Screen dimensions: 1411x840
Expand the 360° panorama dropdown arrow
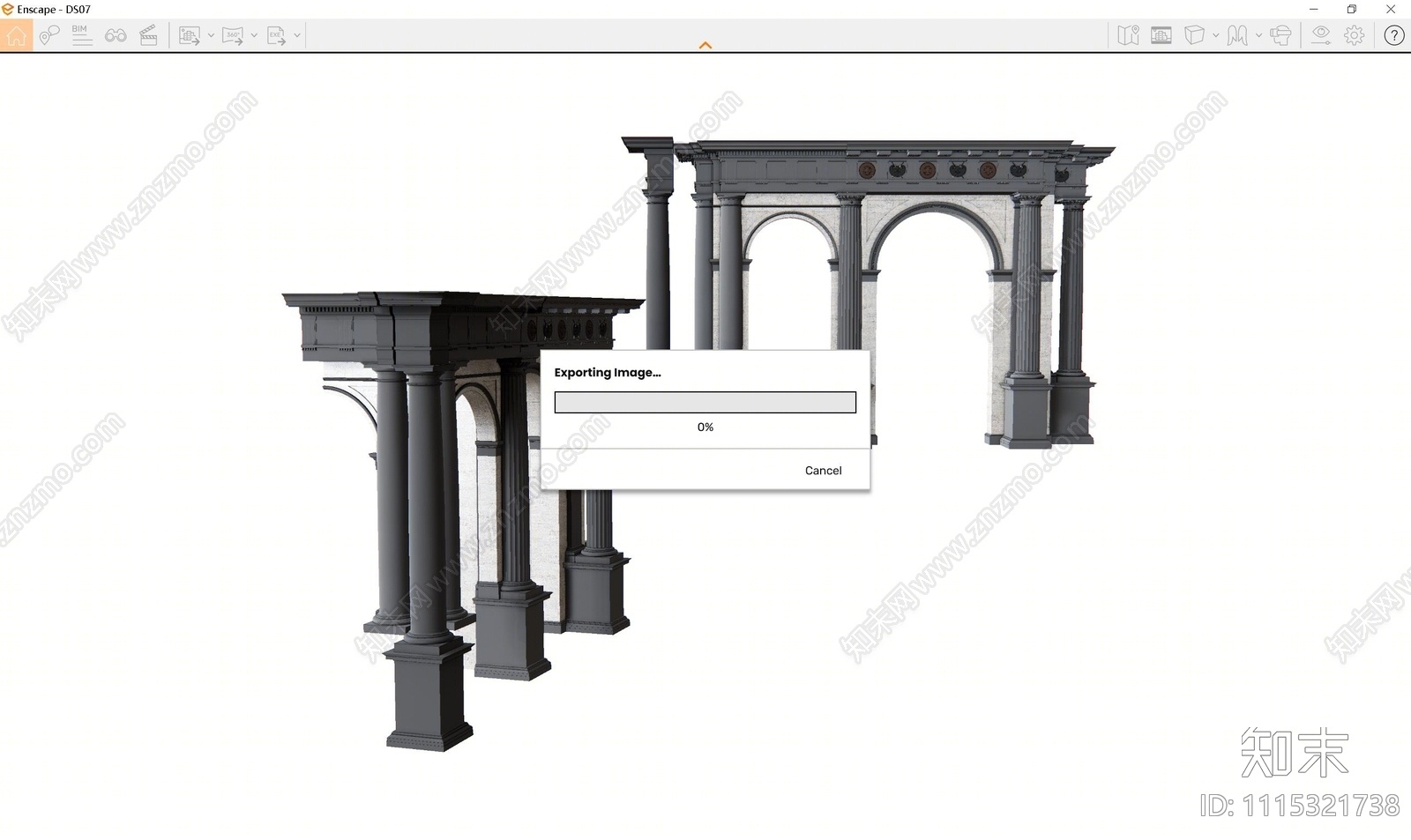(x=254, y=35)
